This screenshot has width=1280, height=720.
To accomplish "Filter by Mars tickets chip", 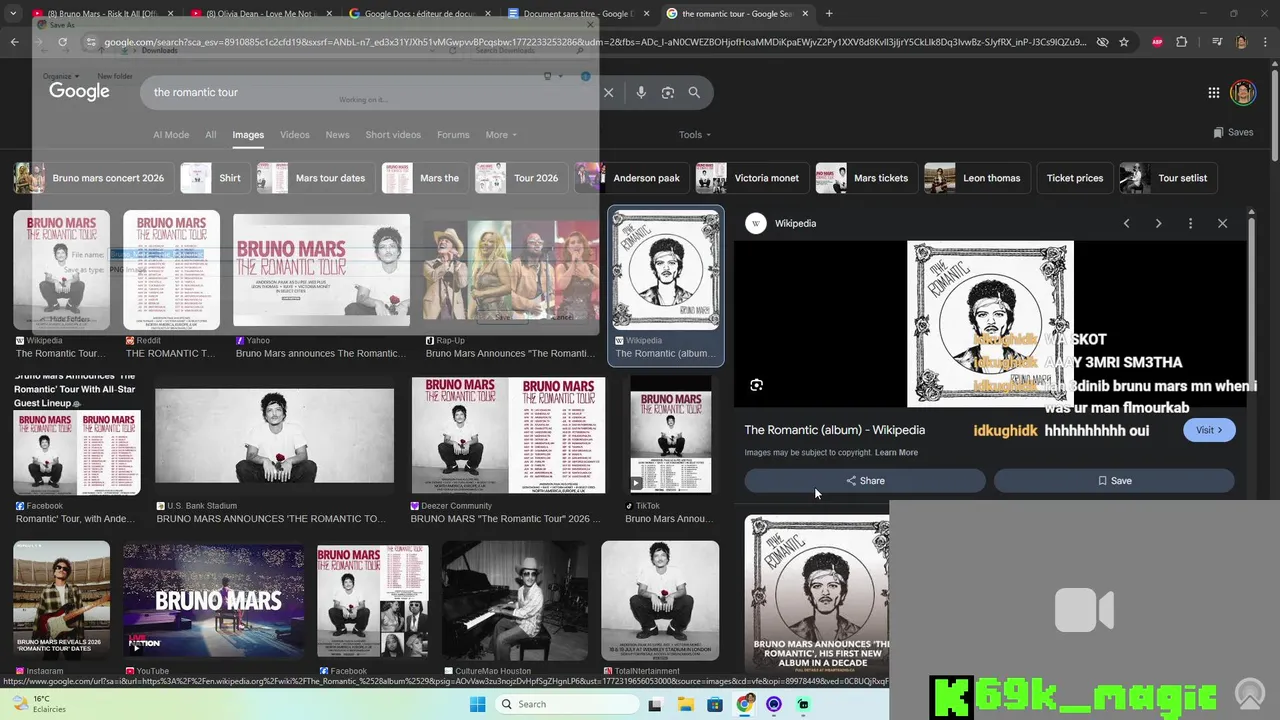I will [866, 178].
